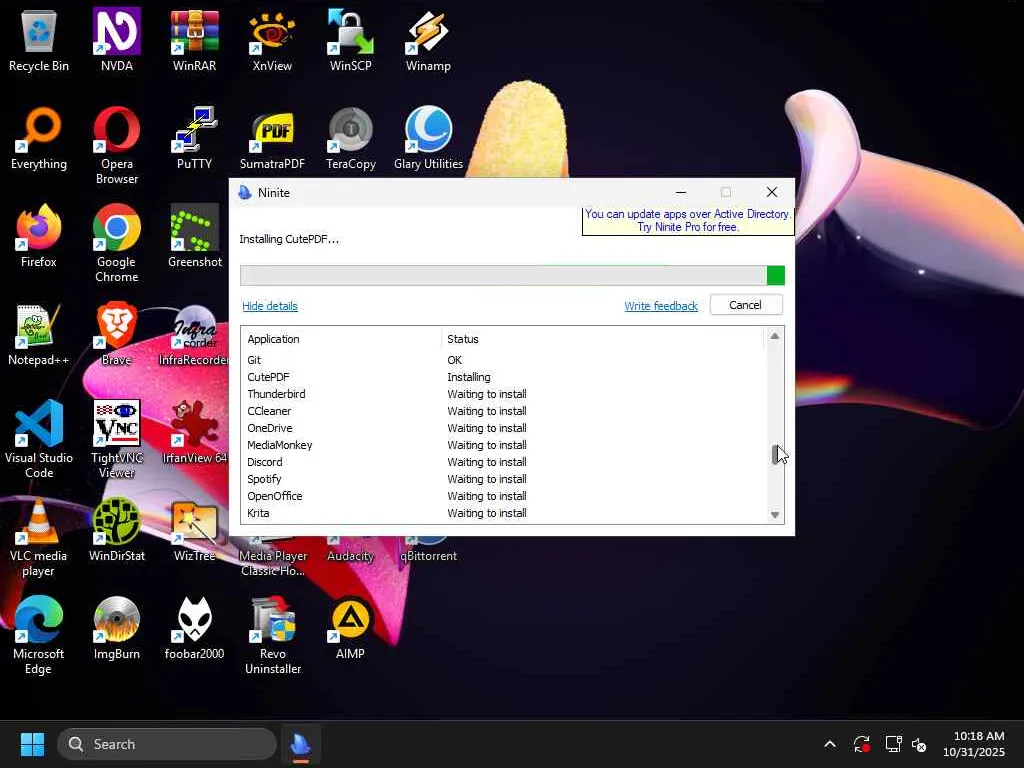Click scrollbar down arrow in details list
The height and width of the screenshot is (768, 1024).
(775, 515)
